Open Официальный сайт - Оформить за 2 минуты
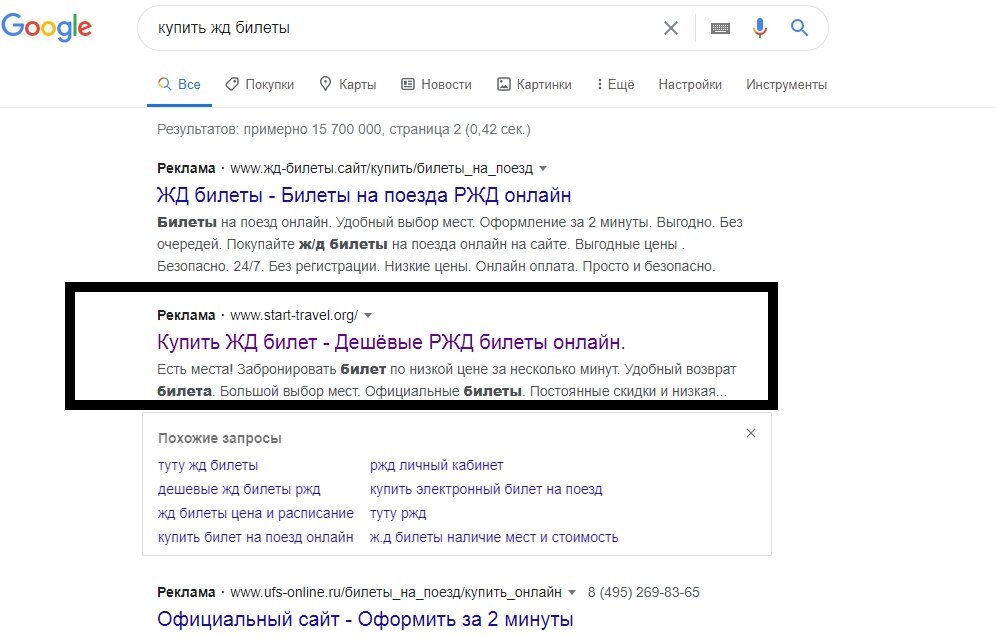The image size is (996, 637). tap(365, 619)
